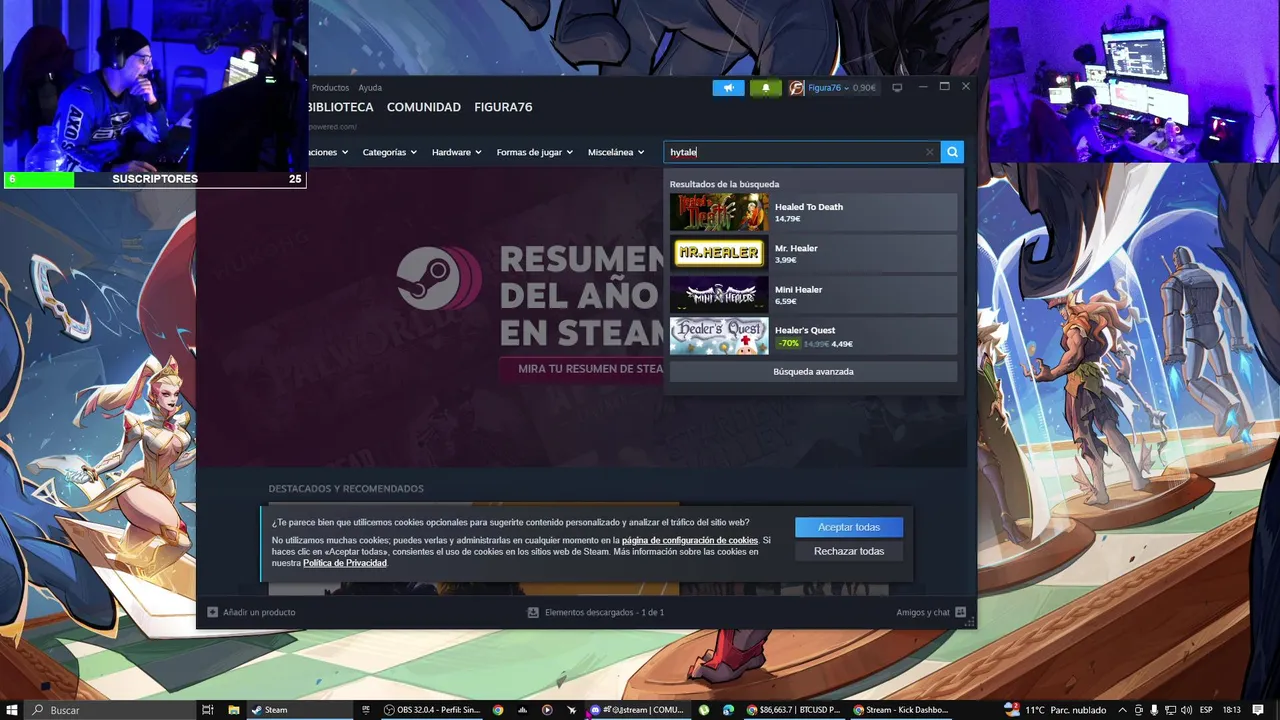The width and height of the screenshot is (1280, 720).
Task: Click the blue magnifier search button
Action: [952, 152]
